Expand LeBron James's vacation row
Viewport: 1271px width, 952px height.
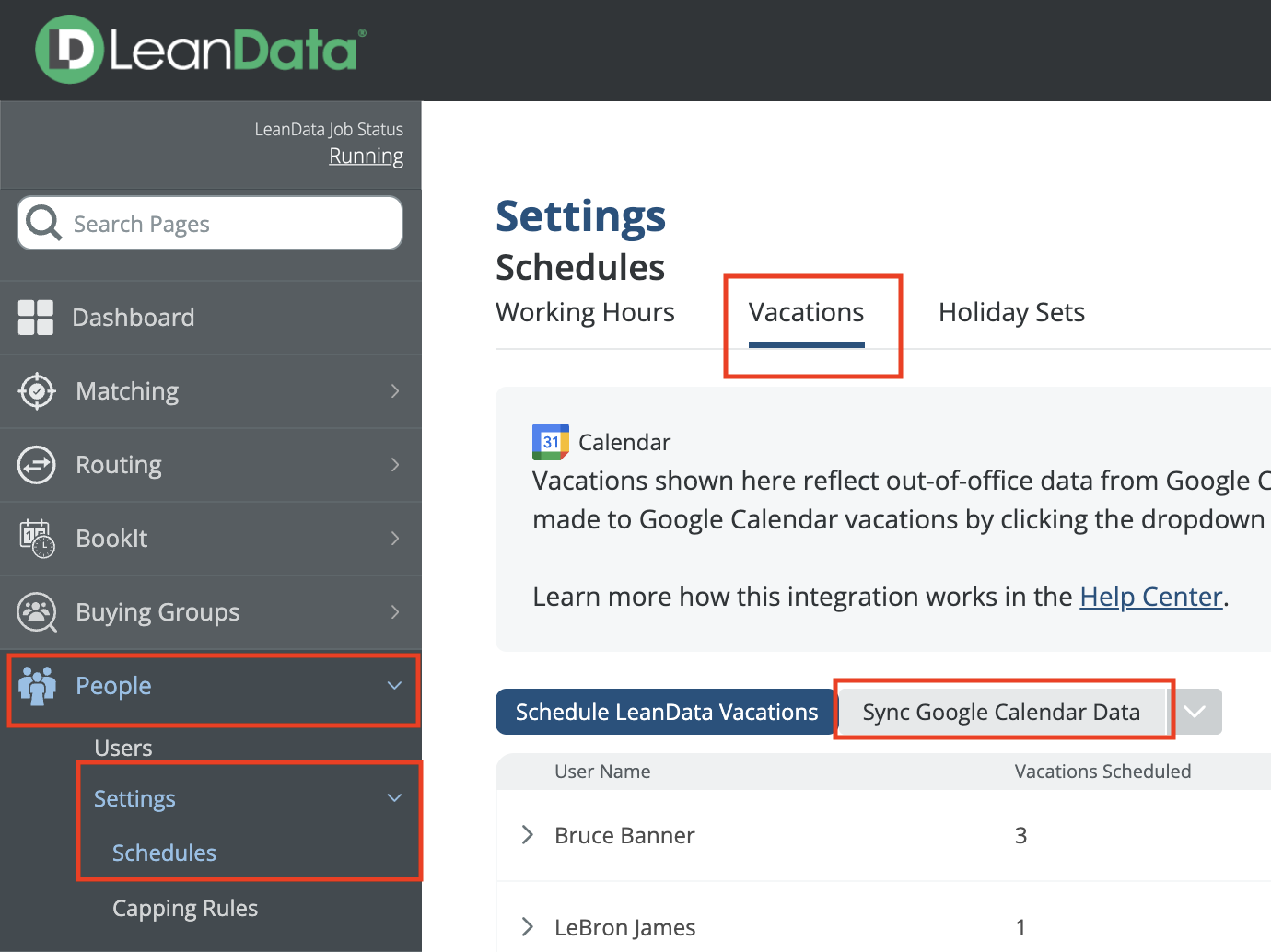[527, 927]
